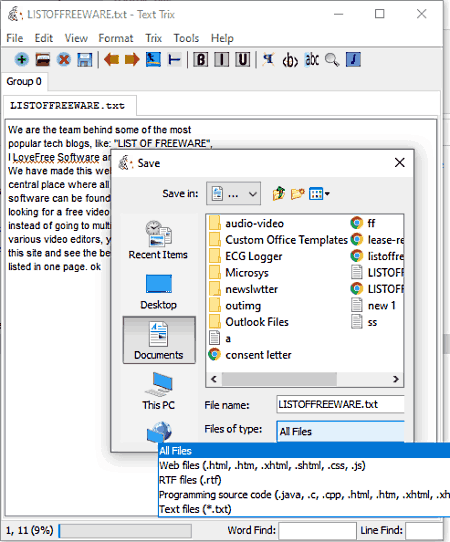Select the Outlook Files folder

249,322
